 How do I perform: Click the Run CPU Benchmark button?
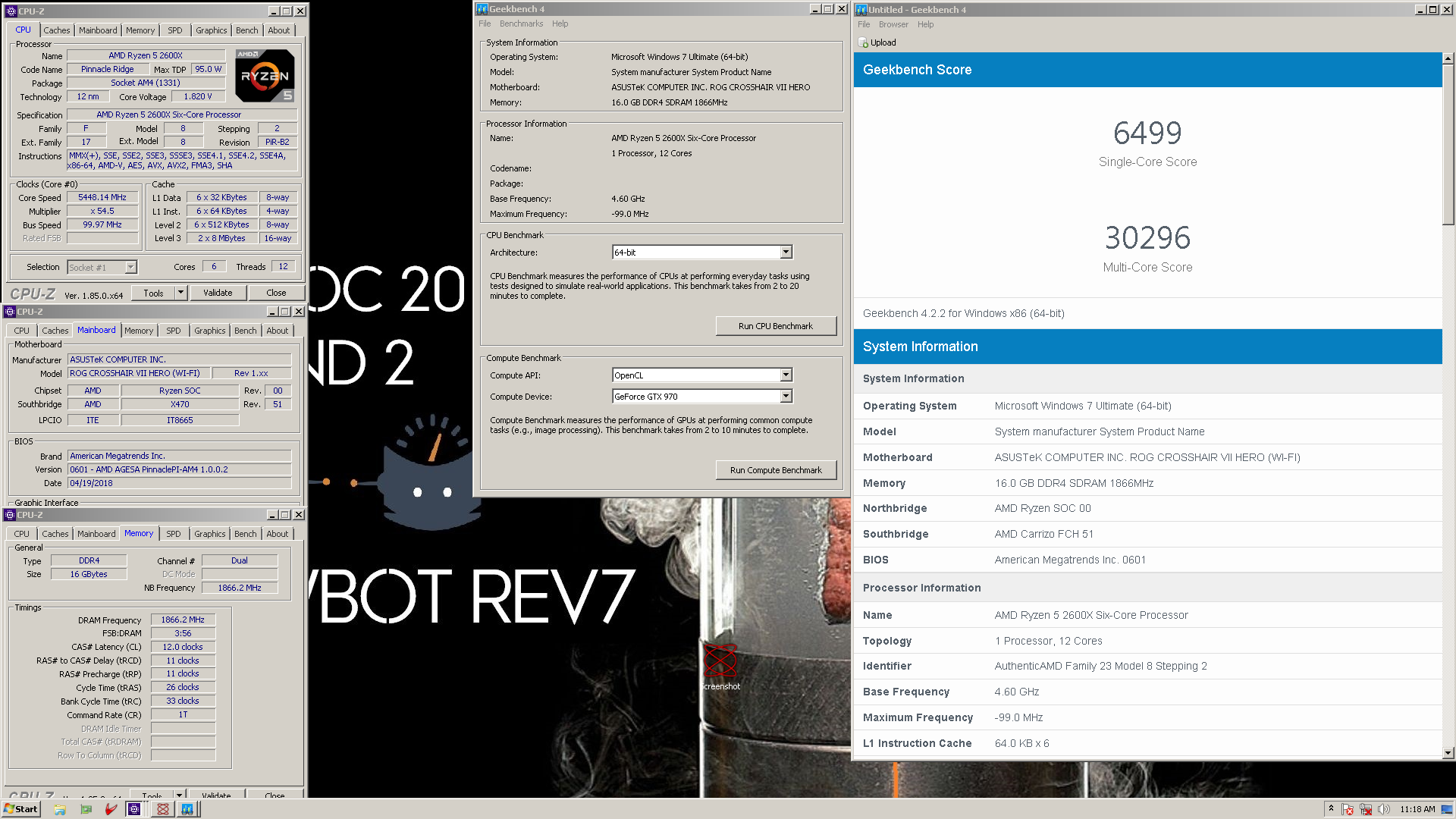point(776,326)
